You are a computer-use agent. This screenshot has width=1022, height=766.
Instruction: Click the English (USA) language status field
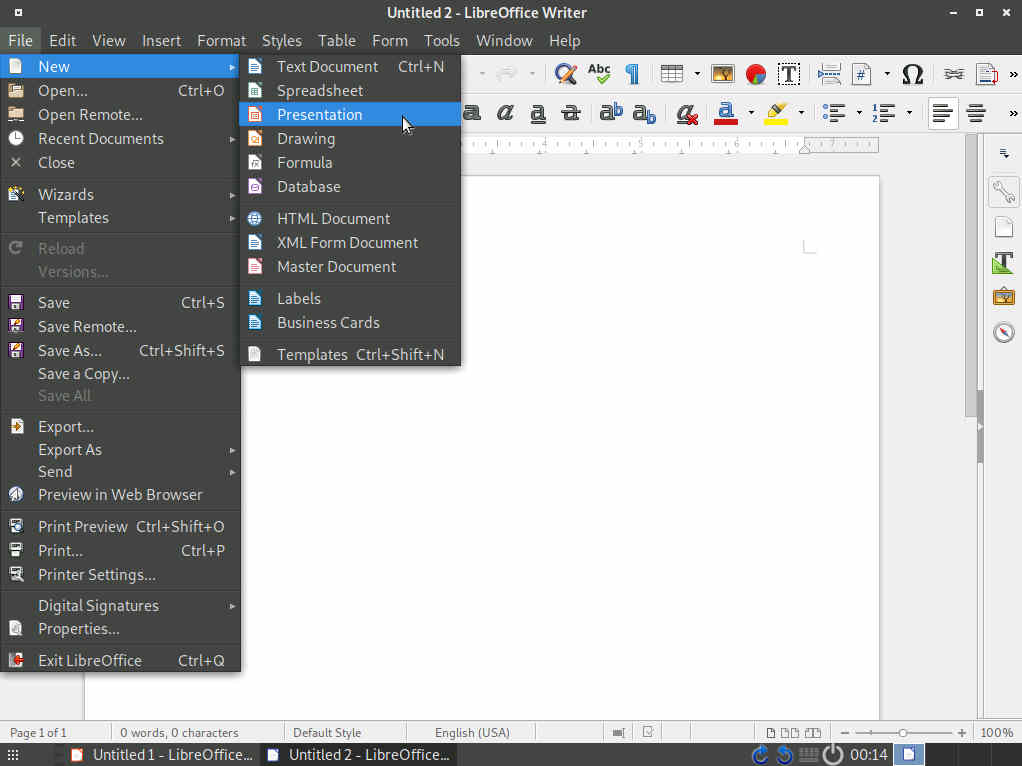[x=472, y=733]
